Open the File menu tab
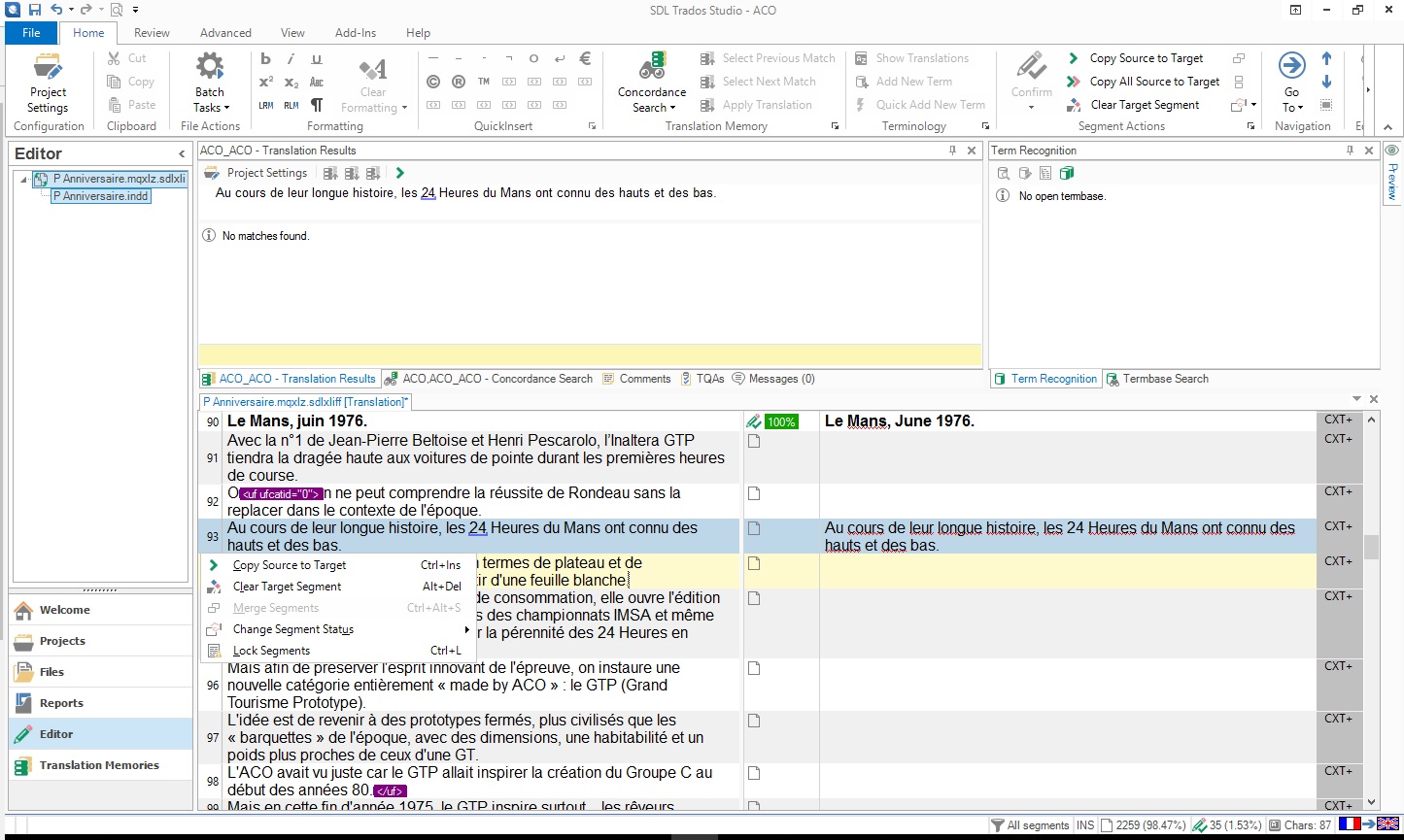1404x840 pixels. 31,32
